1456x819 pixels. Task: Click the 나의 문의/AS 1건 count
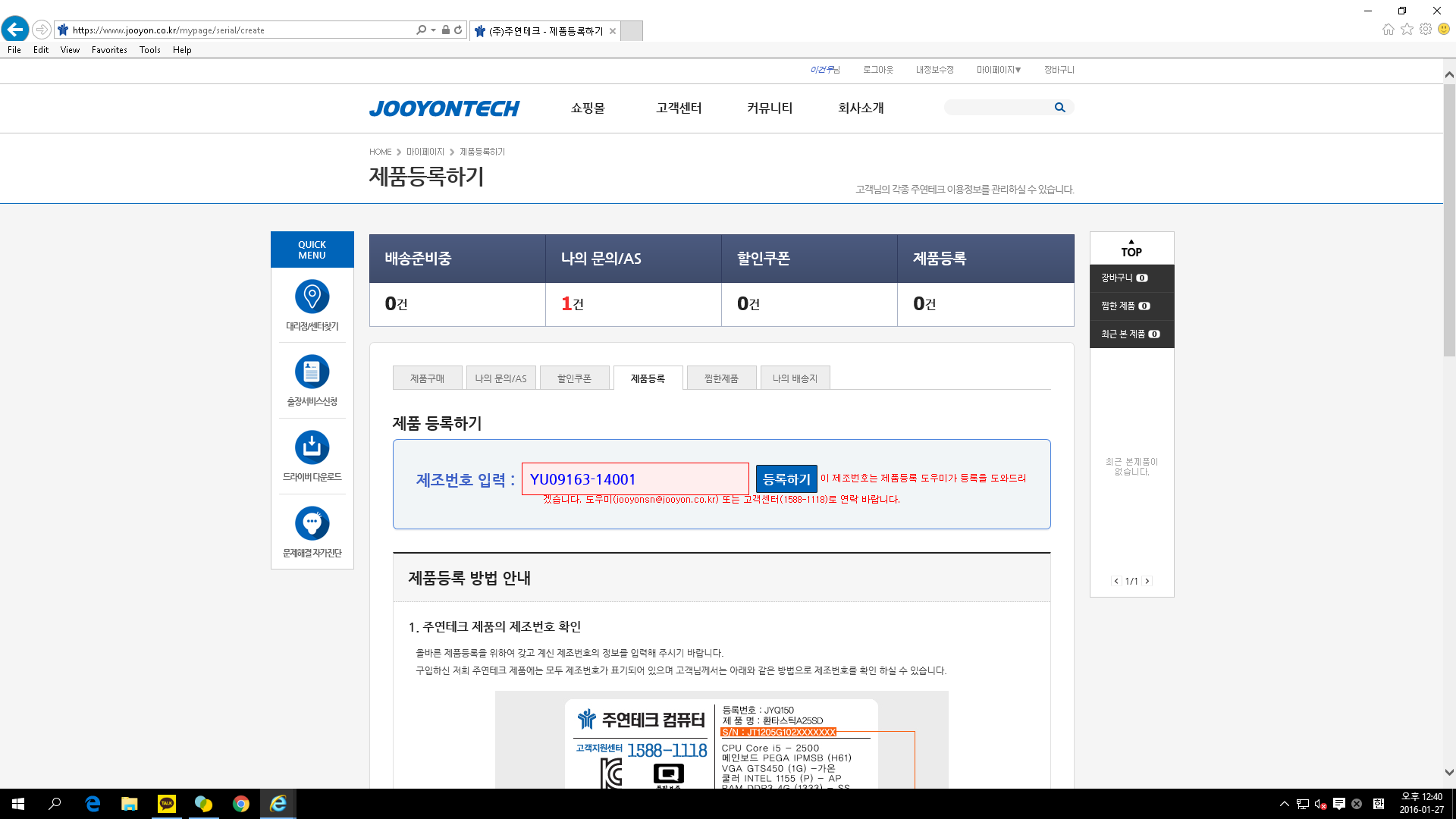coord(573,304)
